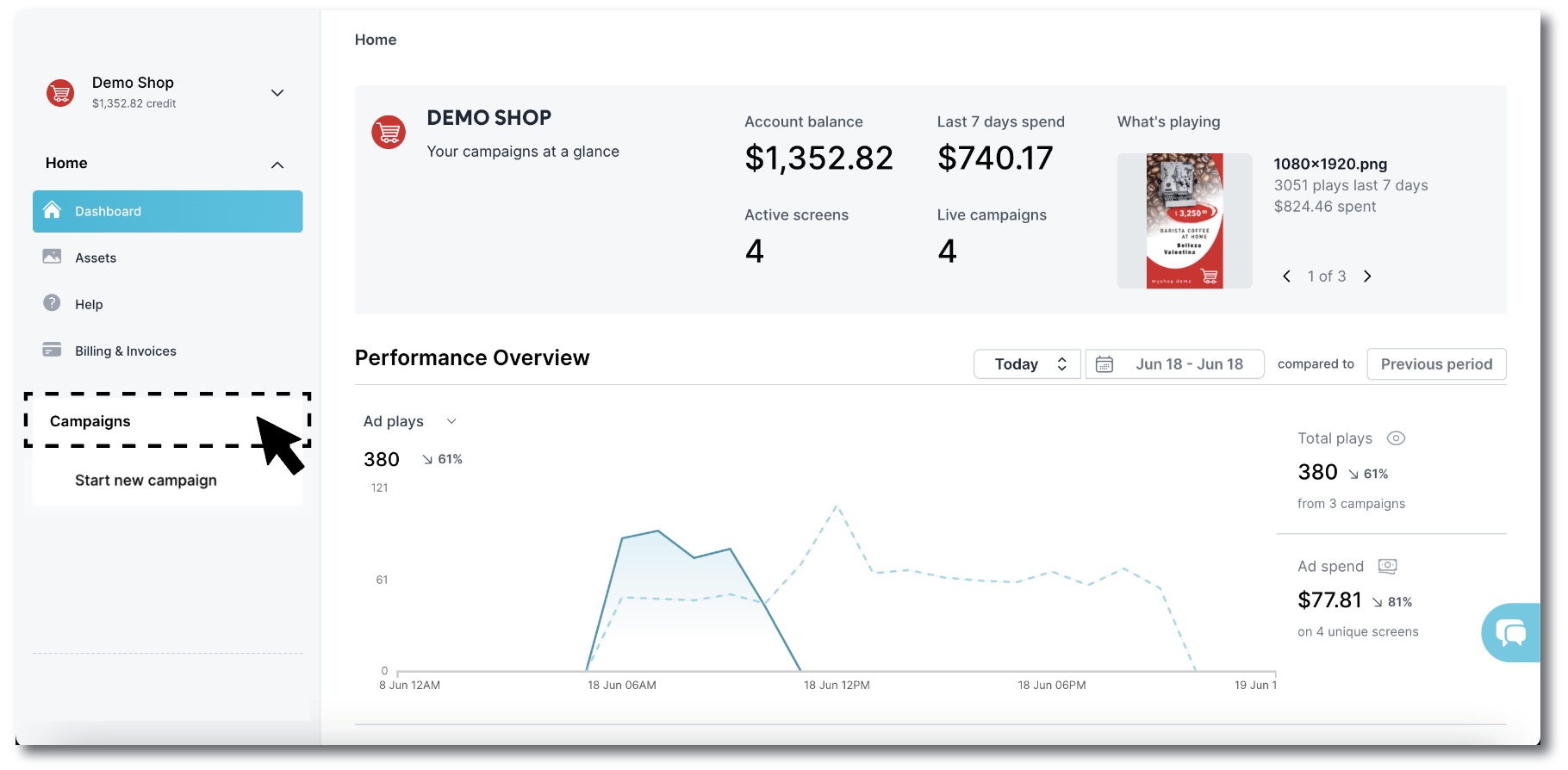
Task: Click the Demo Shop cart logo in sidebar
Action: [60, 92]
